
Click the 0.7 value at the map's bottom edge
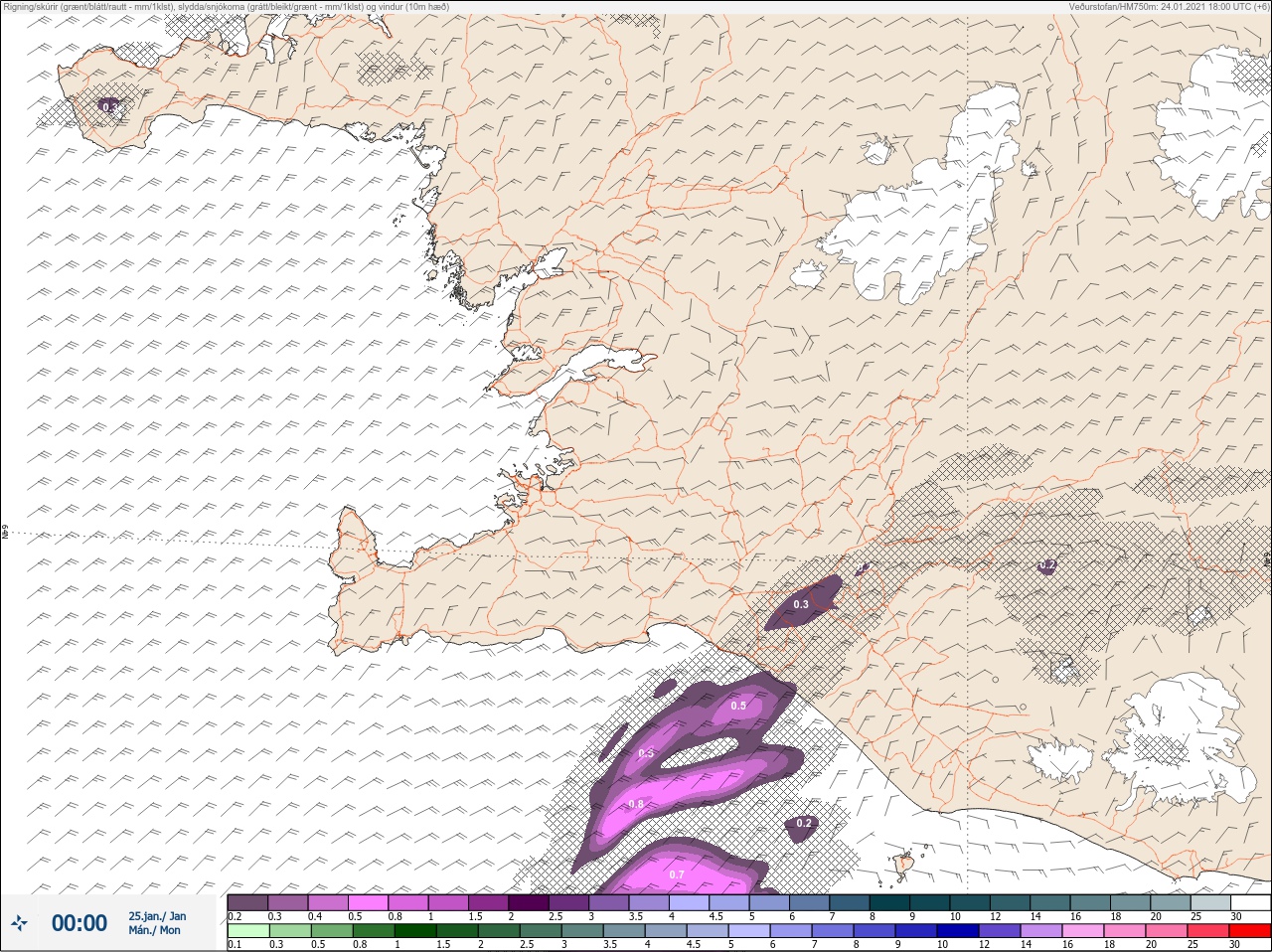(x=677, y=874)
